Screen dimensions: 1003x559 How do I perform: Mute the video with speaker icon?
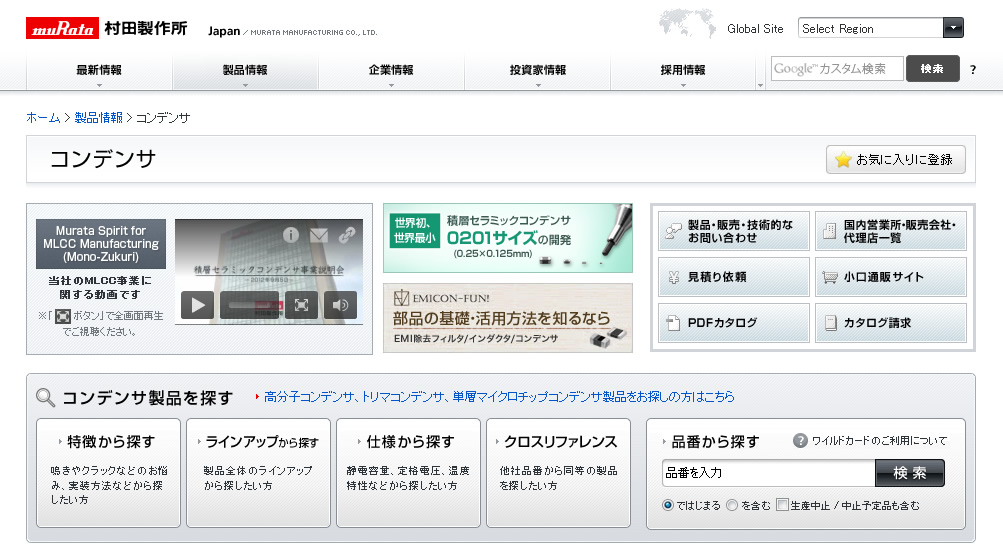pos(341,305)
